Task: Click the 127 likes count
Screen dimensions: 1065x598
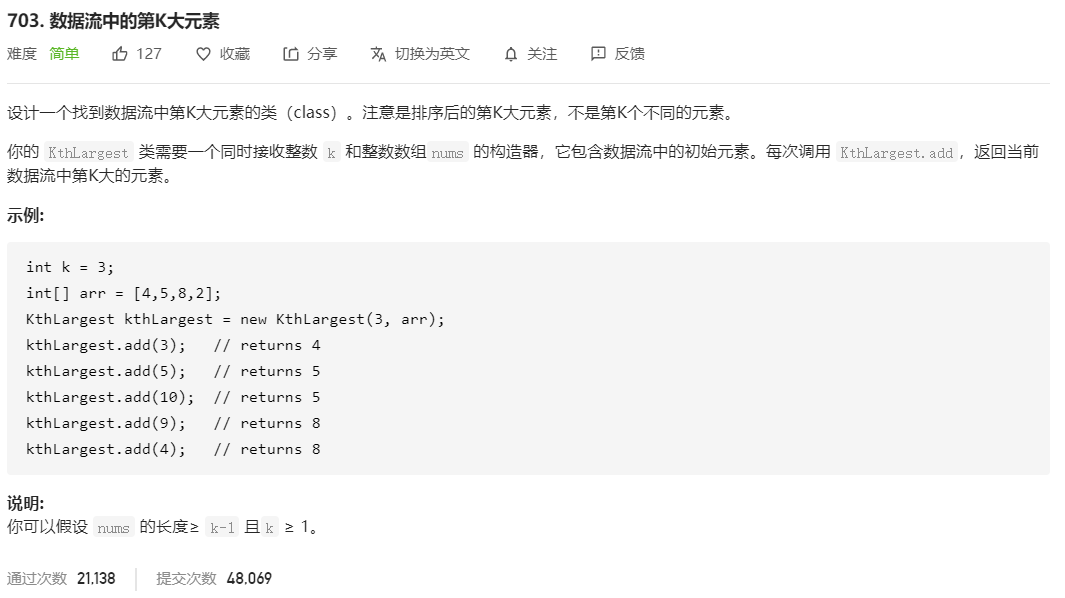Action: pyautogui.click(x=149, y=54)
